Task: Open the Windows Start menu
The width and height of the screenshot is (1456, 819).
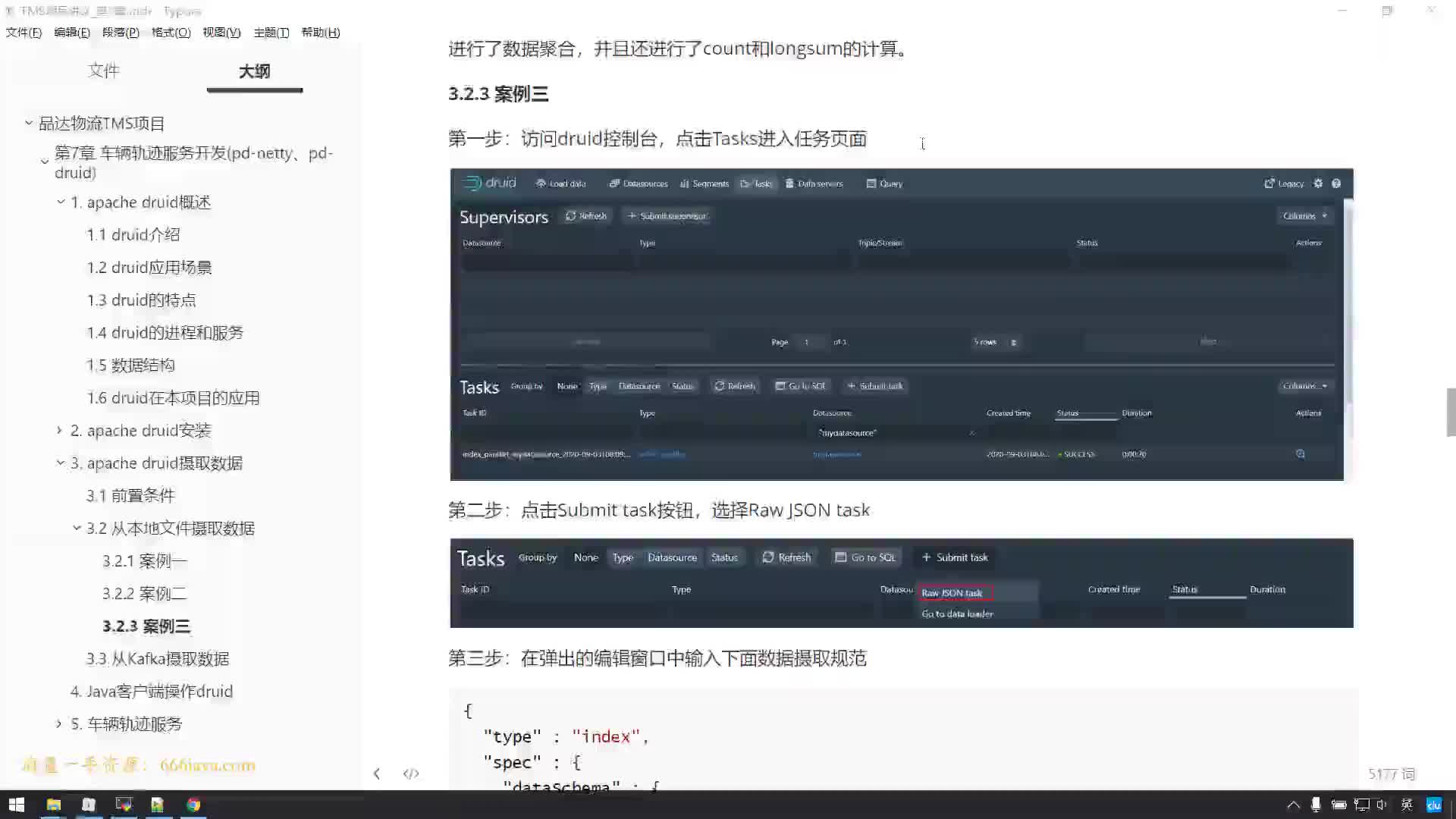Action: [17, 805]
